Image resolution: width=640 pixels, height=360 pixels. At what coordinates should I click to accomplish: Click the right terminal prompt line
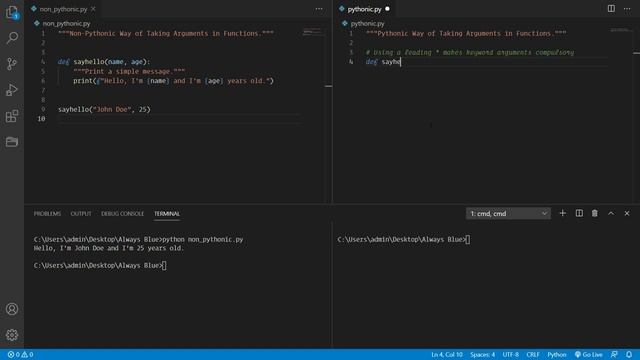(403, 239)
